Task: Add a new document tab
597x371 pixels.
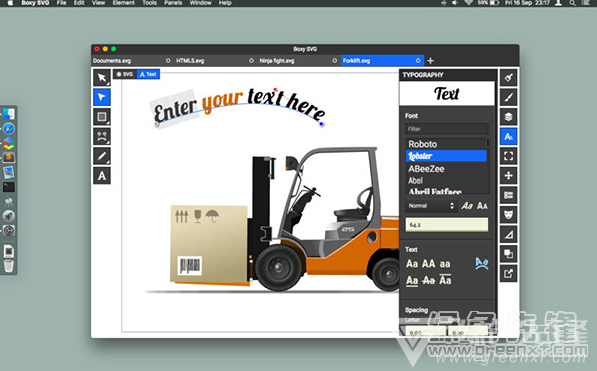Action: pyautogui.click(x=431, y=61)
